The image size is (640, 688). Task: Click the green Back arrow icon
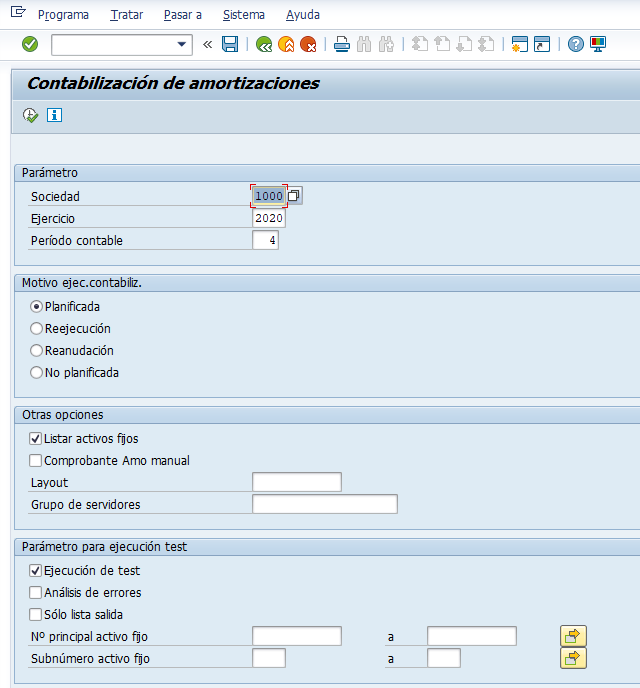(x=264, y=44)
